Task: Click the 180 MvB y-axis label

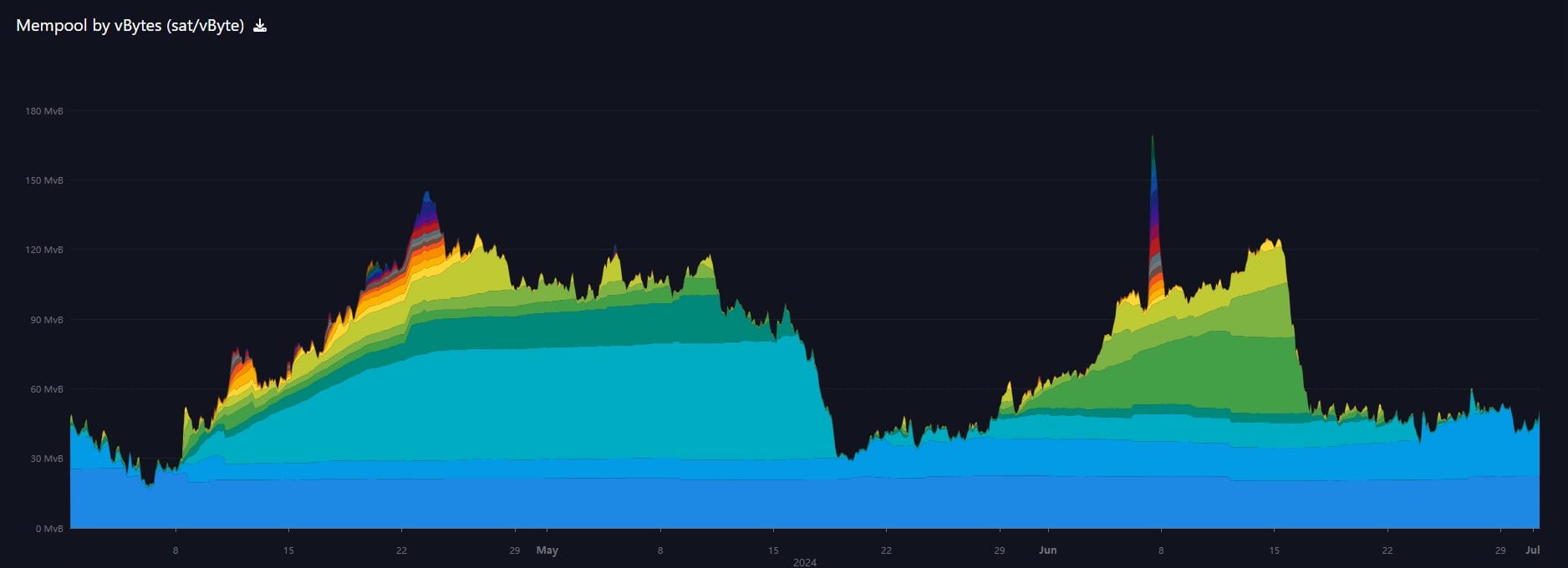Action: [44, 111]
